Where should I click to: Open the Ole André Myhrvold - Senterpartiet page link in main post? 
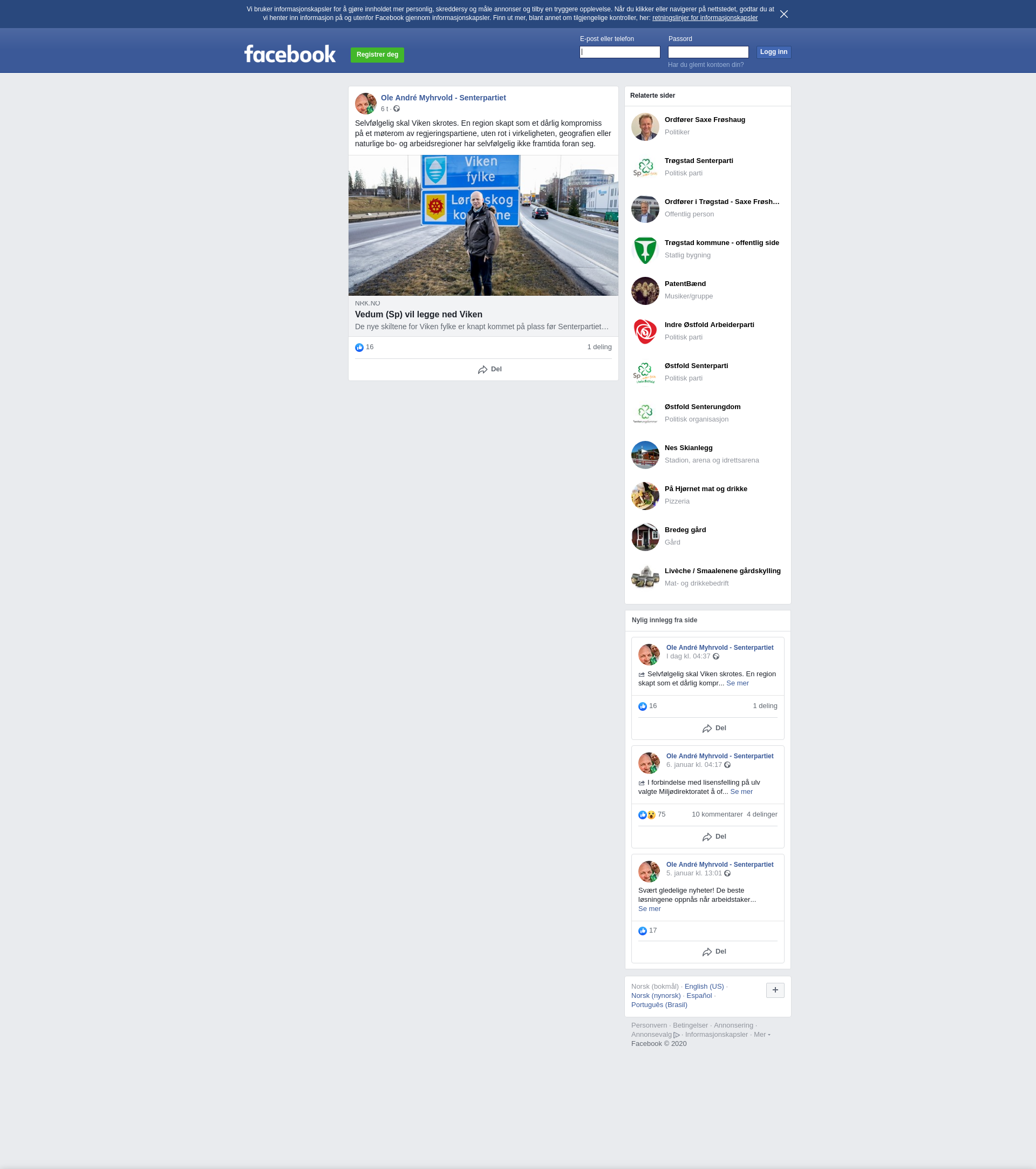443,98
